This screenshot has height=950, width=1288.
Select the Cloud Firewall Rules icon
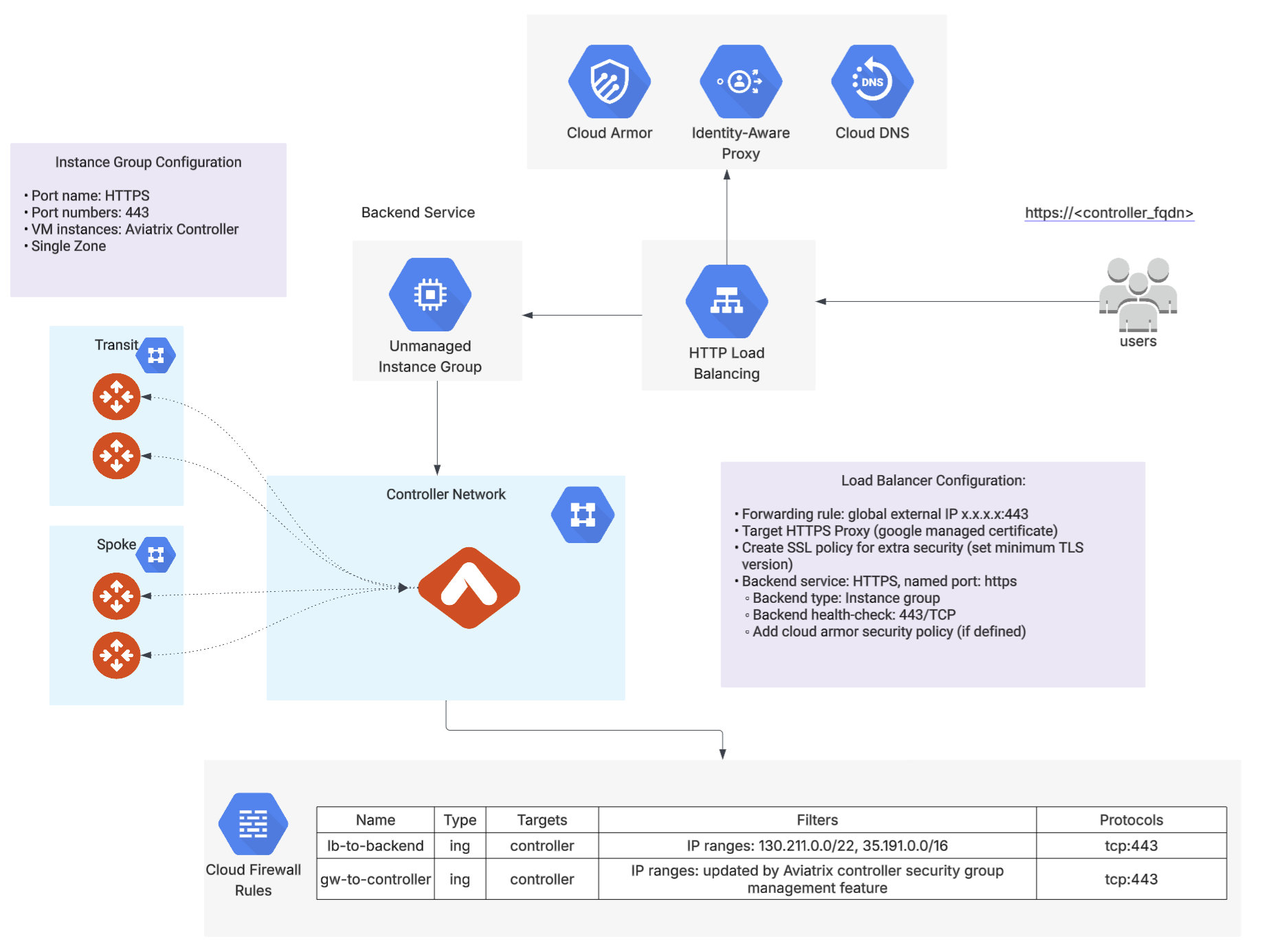point(253,824)
